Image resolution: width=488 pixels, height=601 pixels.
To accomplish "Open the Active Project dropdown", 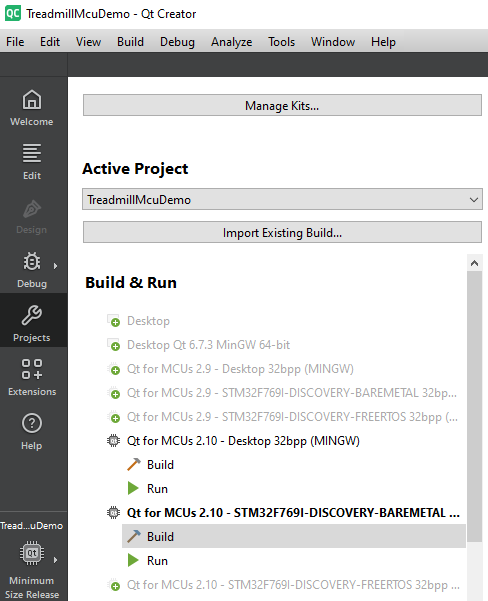I will (282, 199).
